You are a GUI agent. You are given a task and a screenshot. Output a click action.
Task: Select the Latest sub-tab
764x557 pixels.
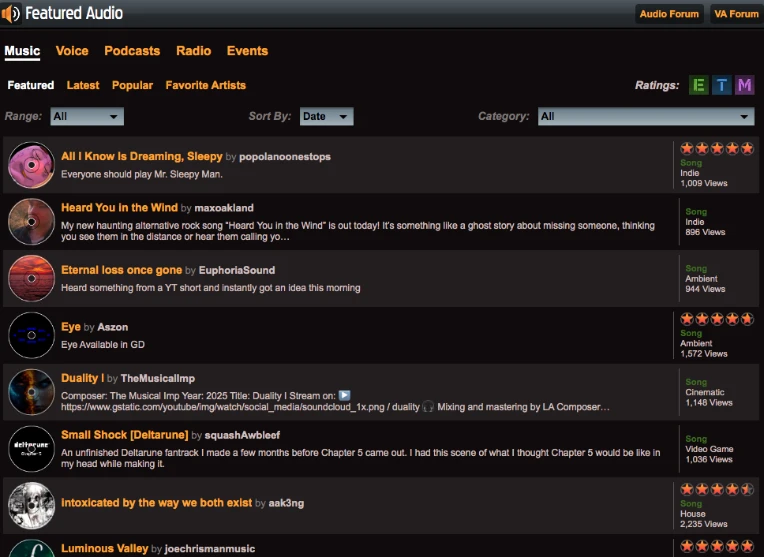83,85
